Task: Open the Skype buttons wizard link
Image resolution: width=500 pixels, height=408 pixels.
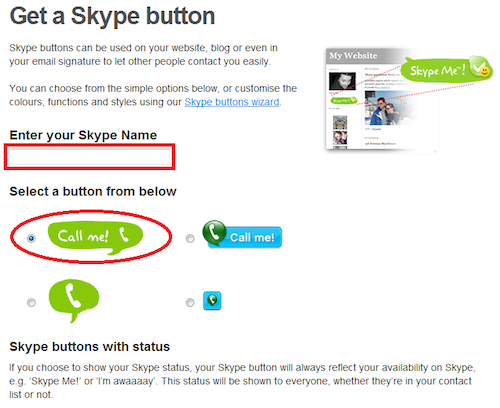Action: [232, 102]
